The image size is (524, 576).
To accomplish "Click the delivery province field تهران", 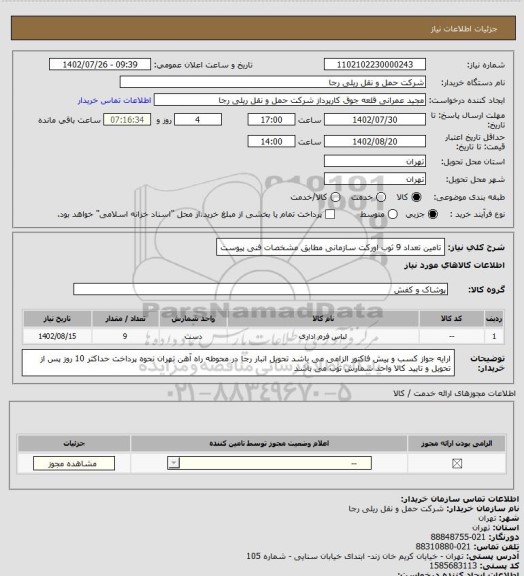I will click(375, 161).
